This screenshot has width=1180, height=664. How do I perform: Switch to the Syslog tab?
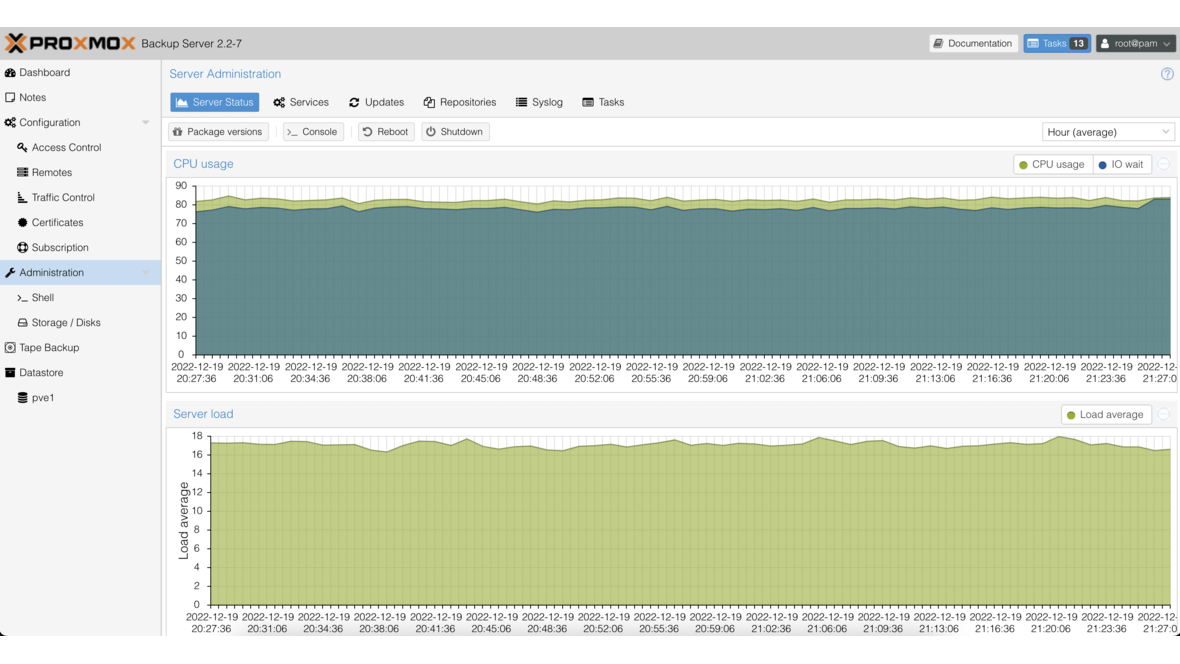pyautogui.click(x=539, y=101)
